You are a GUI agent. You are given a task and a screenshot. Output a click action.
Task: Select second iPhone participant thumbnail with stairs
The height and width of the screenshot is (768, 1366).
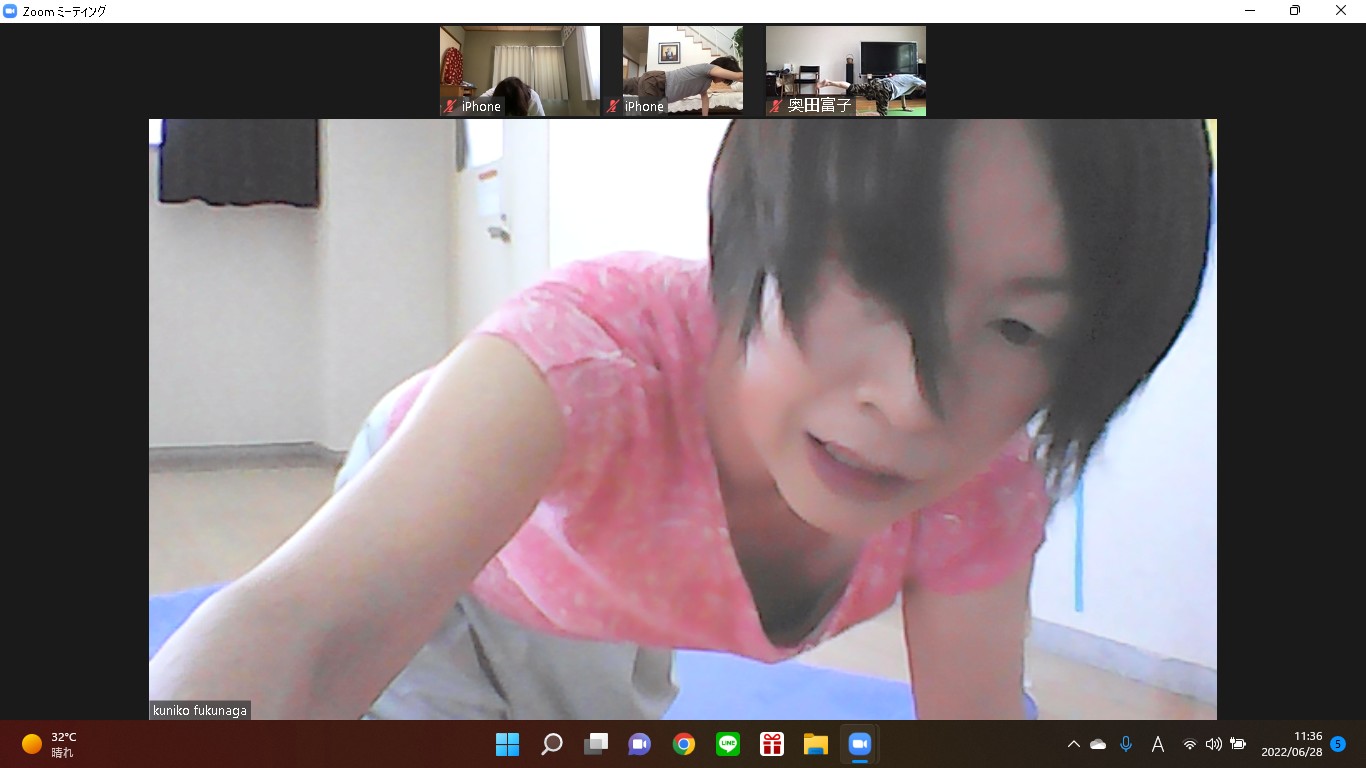[x=683, y=71]
